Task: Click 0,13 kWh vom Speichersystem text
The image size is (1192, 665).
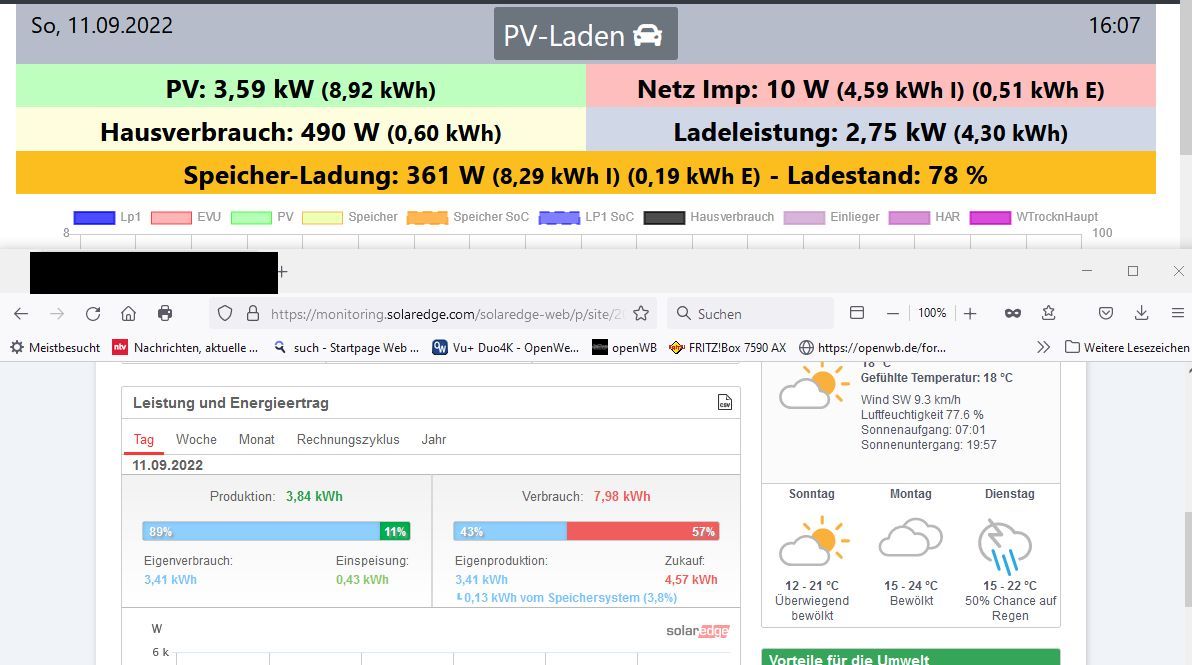Action: [566, 597]
